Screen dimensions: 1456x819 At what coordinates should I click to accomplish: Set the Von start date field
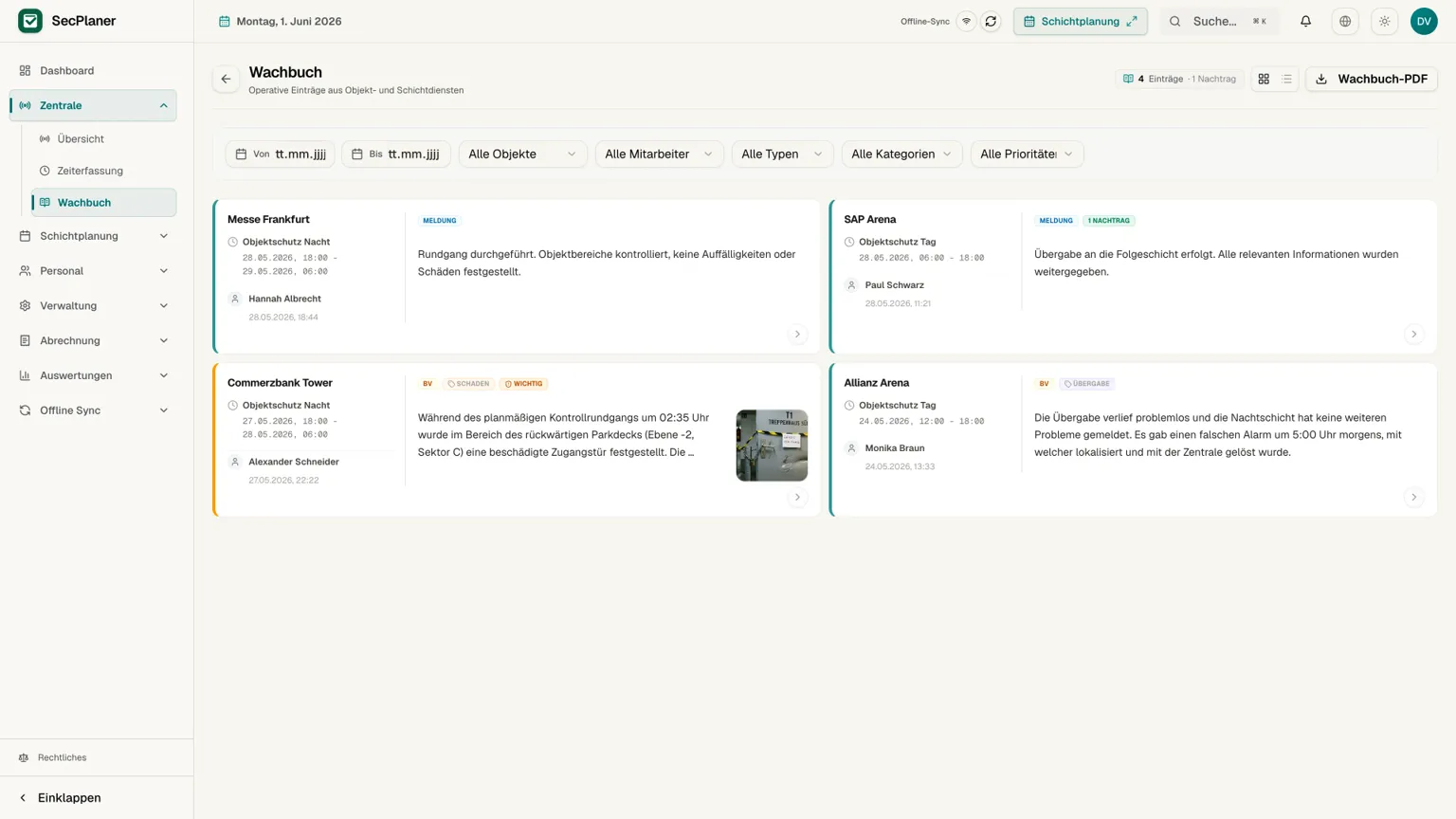[281, 154]
